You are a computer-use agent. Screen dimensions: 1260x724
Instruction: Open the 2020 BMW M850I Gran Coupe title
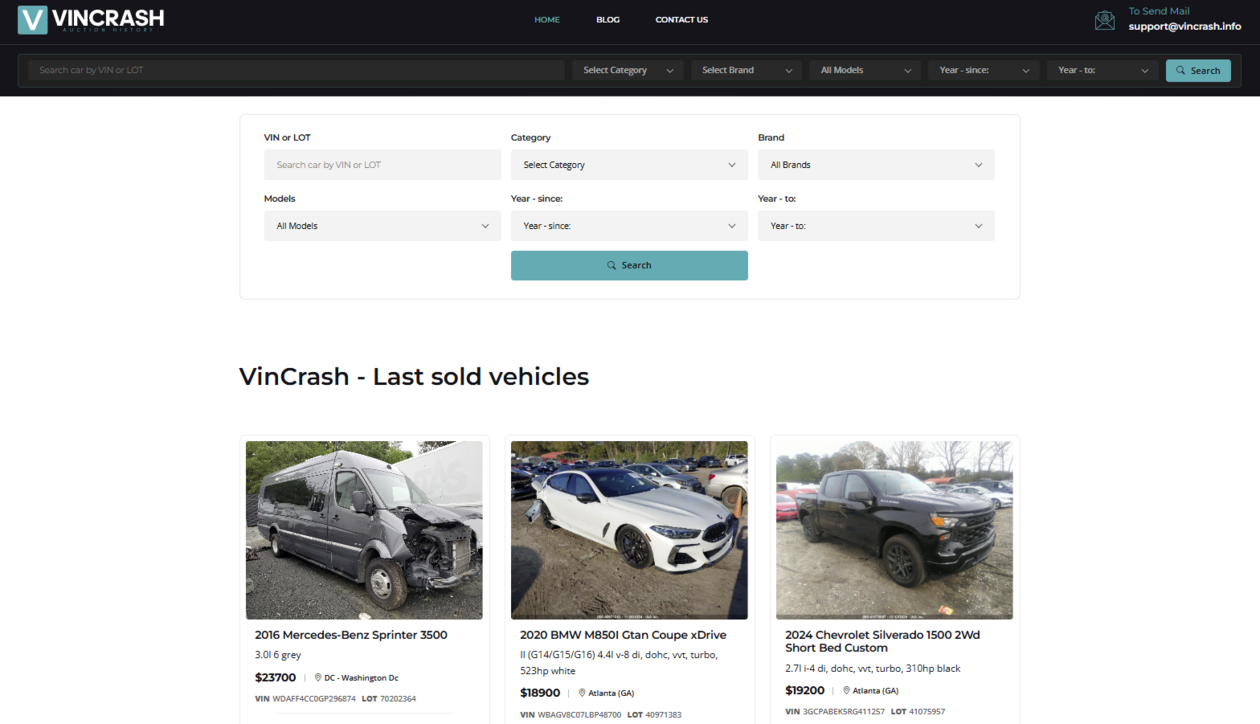pyautogui.click(x=623, y=635)
